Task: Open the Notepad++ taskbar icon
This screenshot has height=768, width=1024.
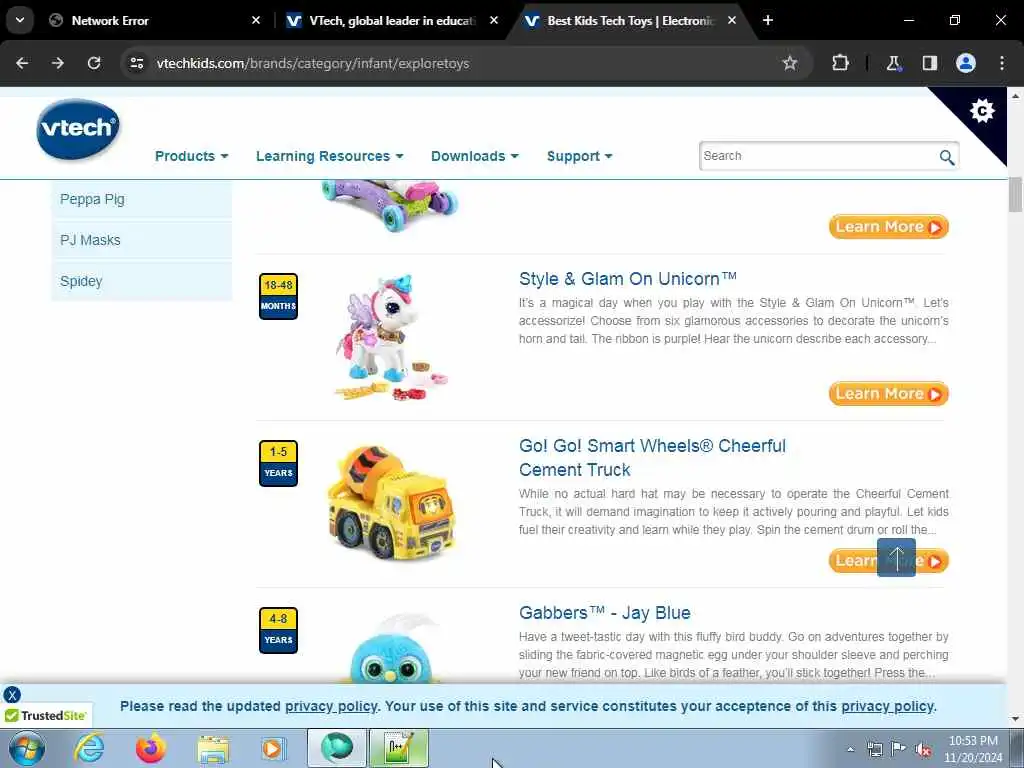Action: 399,748
